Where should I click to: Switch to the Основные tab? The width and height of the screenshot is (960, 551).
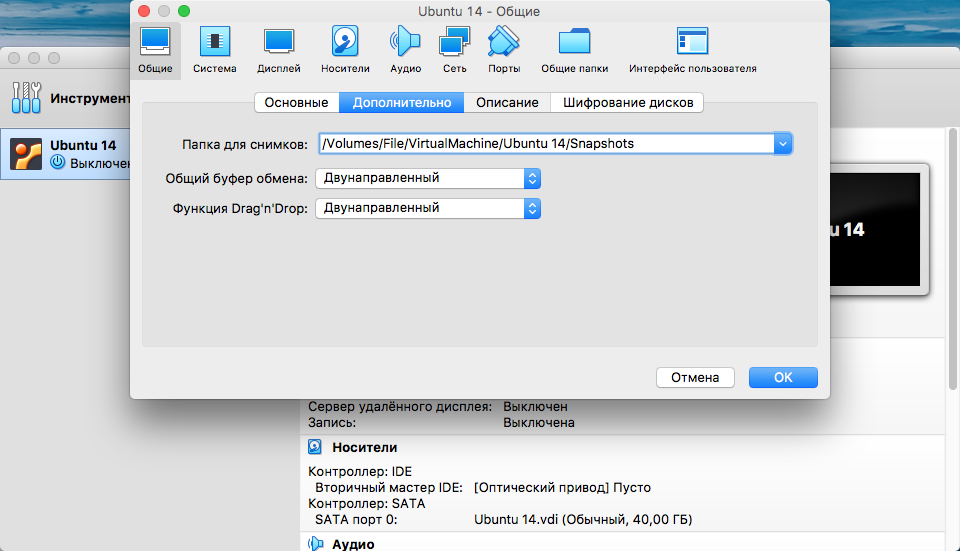(x=296, y=102)
